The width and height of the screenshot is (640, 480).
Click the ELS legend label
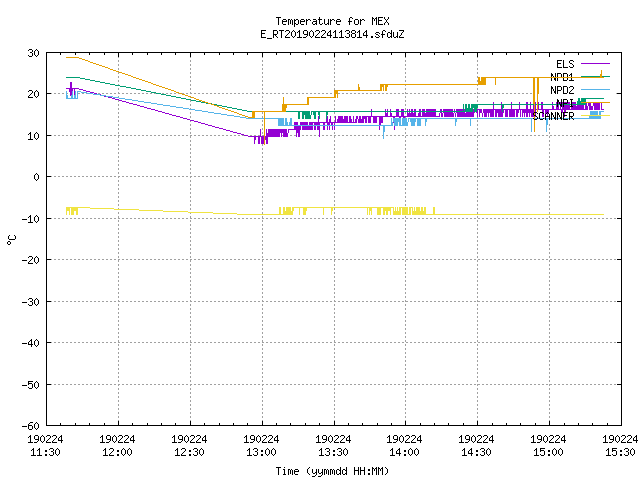[x=565, y=64]
